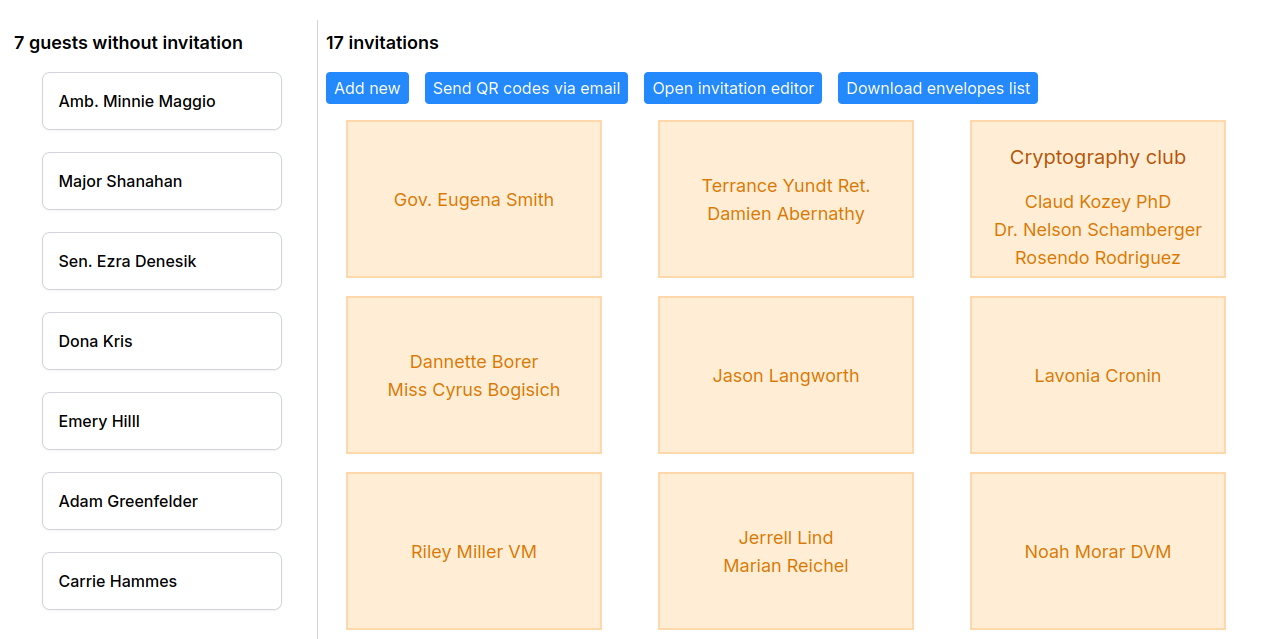This screenshot has height=639, width=1270.
Task: Click the Add new button
Action: (367, 88)
